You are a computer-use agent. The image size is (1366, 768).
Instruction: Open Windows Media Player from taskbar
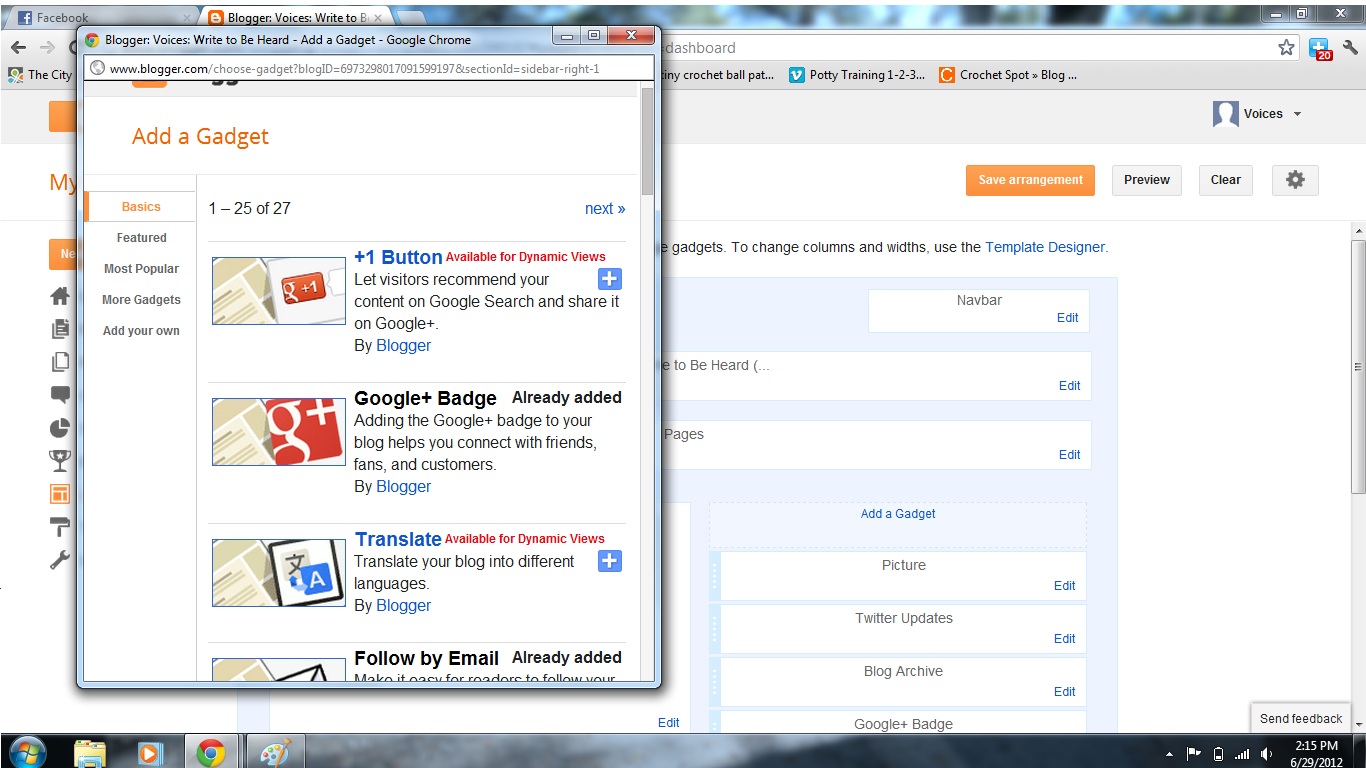click(x=150, y=752)
